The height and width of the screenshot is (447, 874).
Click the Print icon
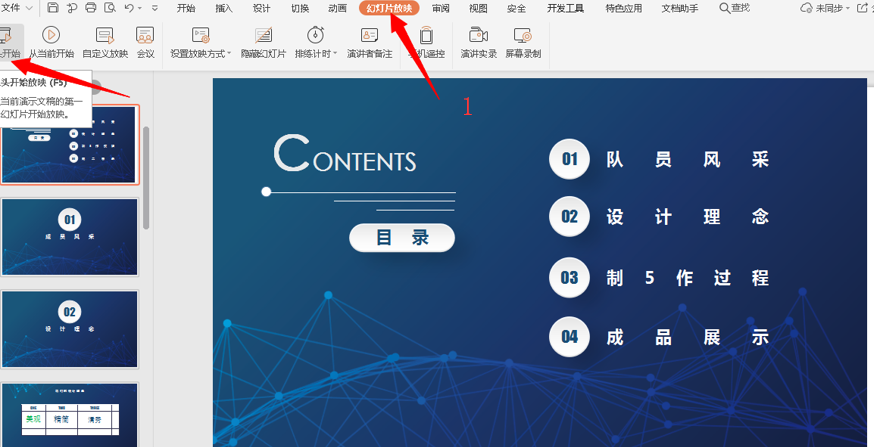90,8
